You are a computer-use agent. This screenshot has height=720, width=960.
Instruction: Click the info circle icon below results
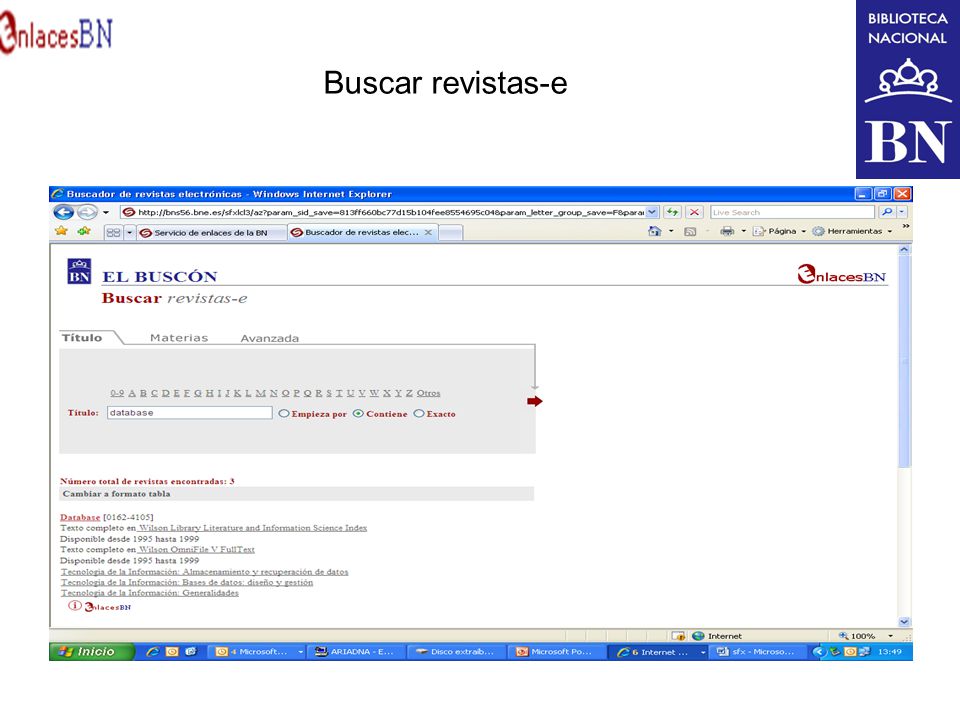[x=74, y=606]
